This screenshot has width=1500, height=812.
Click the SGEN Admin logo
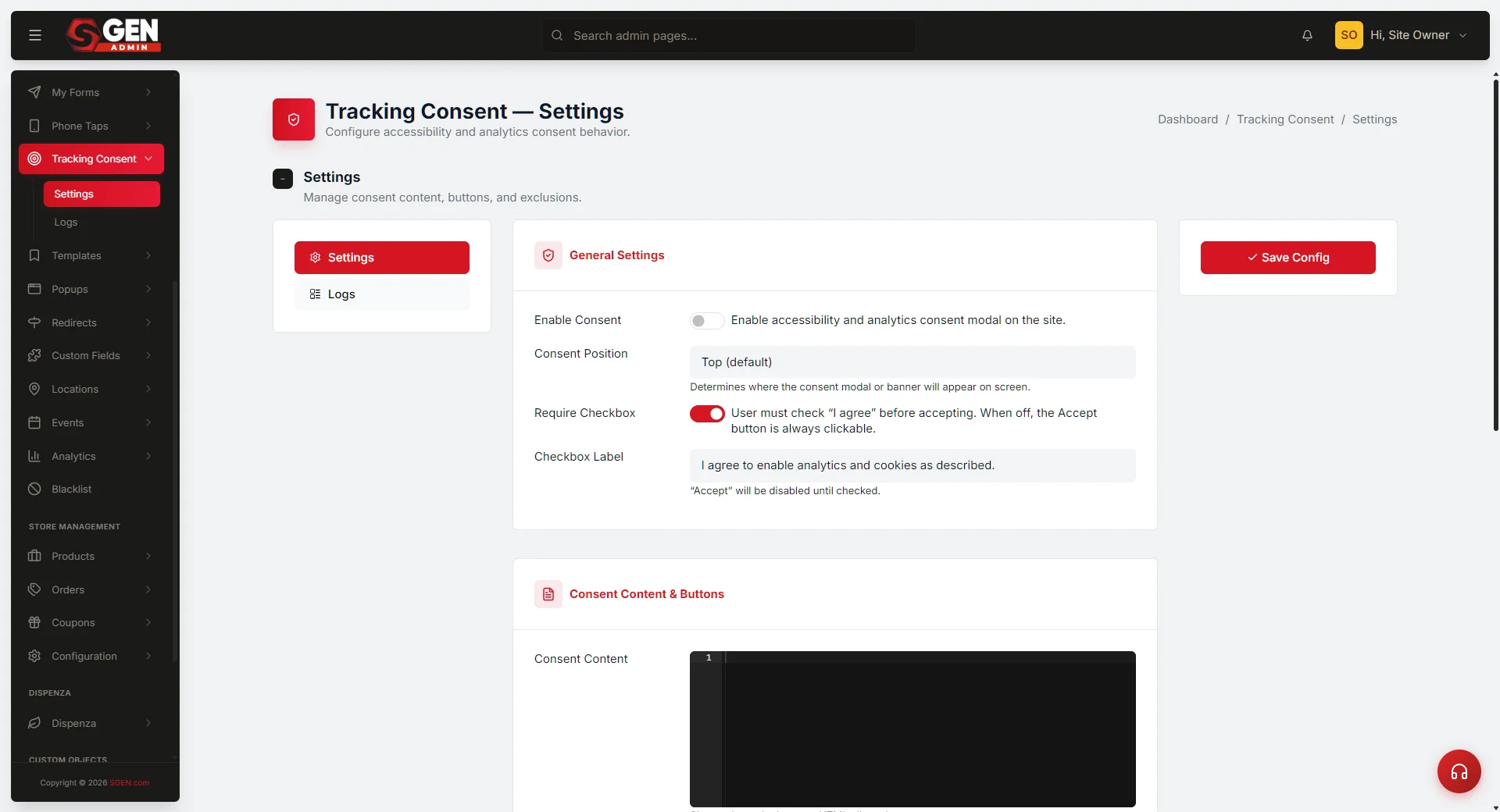click(114, 35)
